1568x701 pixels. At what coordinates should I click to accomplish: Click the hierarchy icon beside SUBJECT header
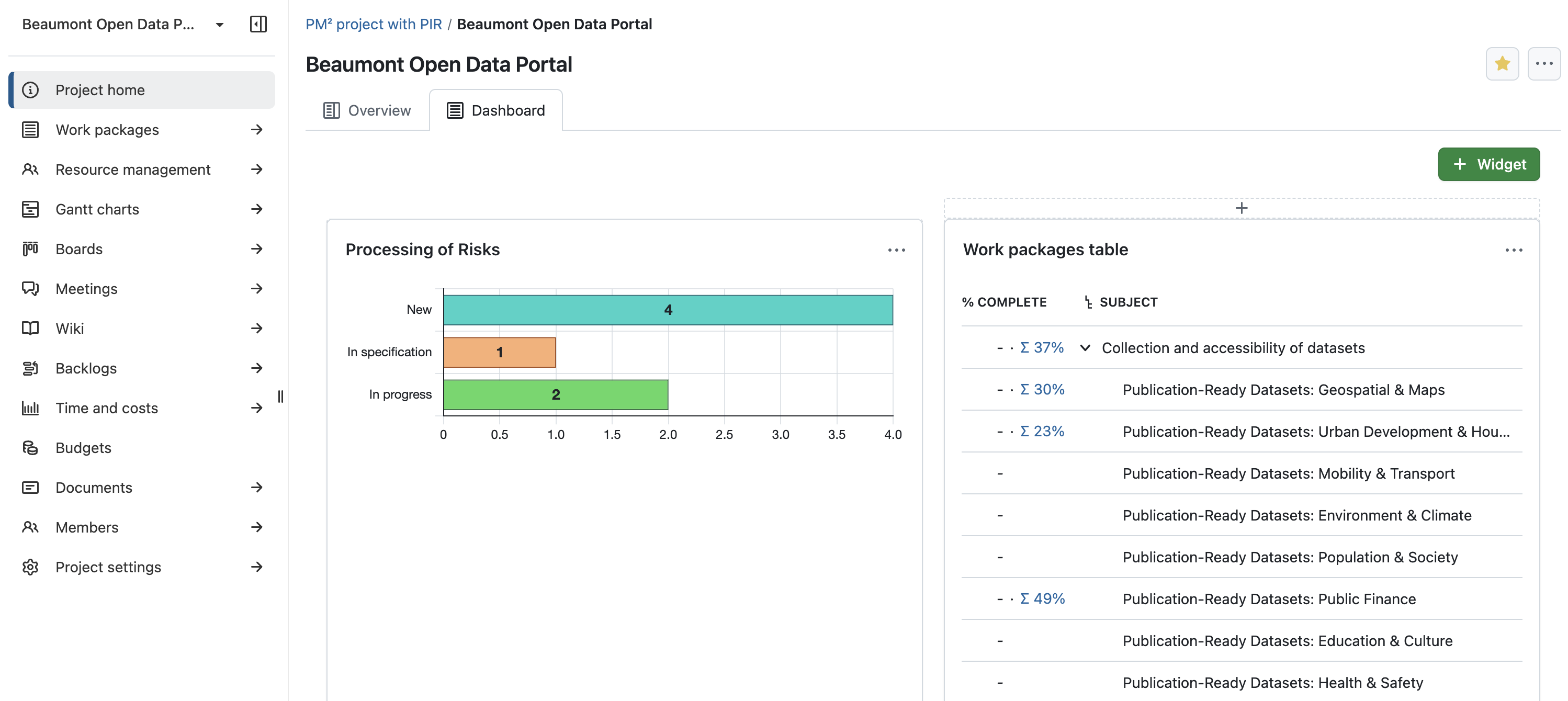1088,302
